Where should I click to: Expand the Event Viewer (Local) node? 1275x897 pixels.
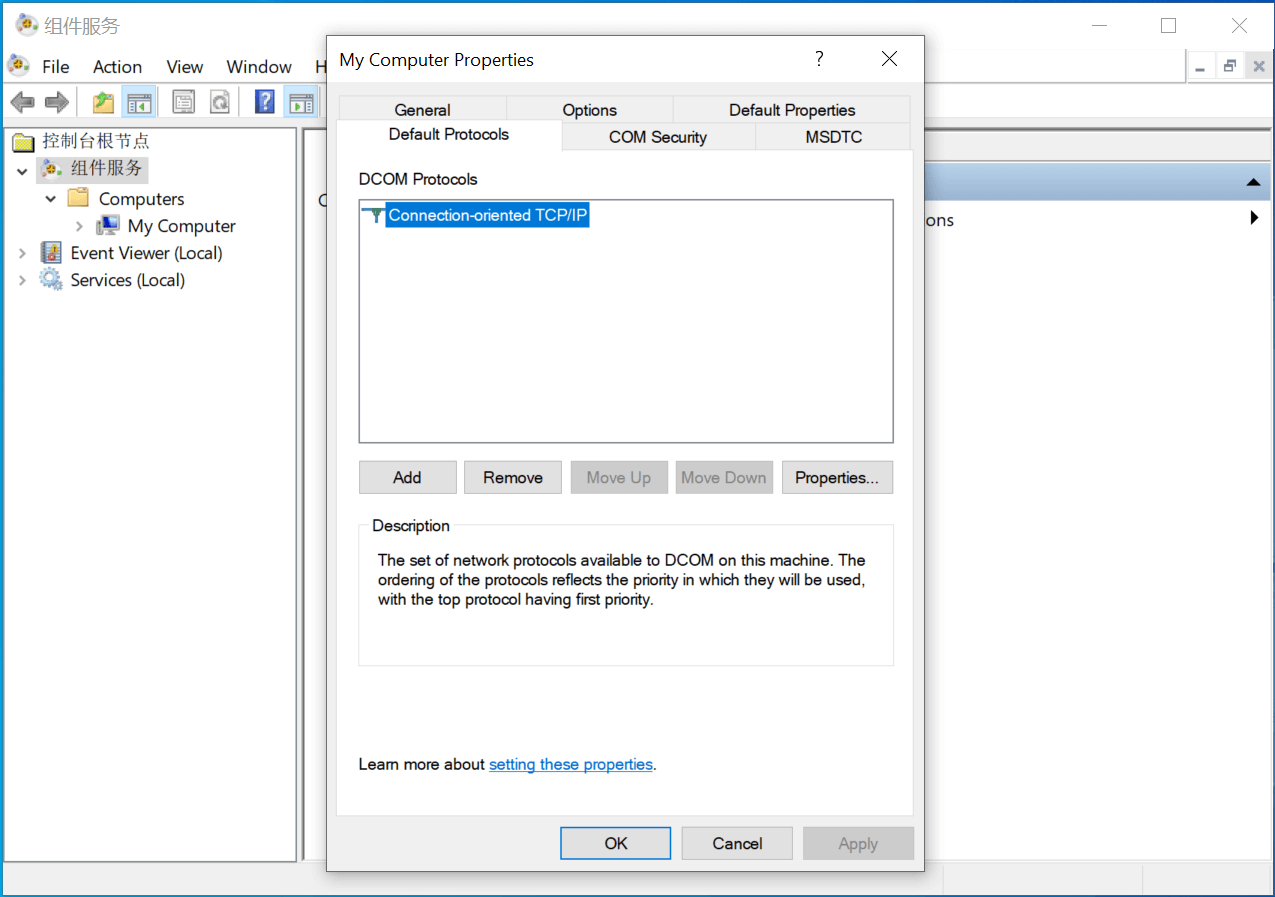click(22, 253)
